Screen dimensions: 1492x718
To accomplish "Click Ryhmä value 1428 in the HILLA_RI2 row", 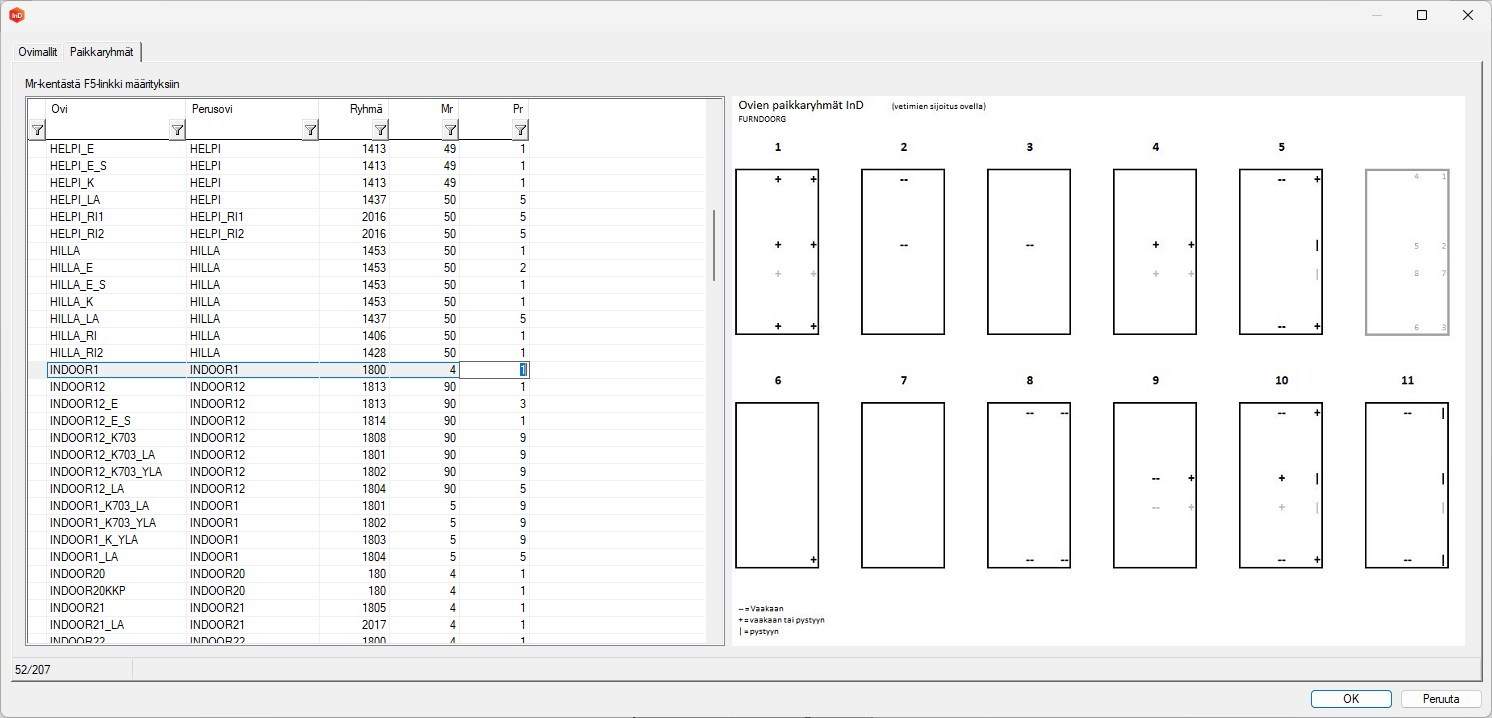I will click(x=354, y=353).
